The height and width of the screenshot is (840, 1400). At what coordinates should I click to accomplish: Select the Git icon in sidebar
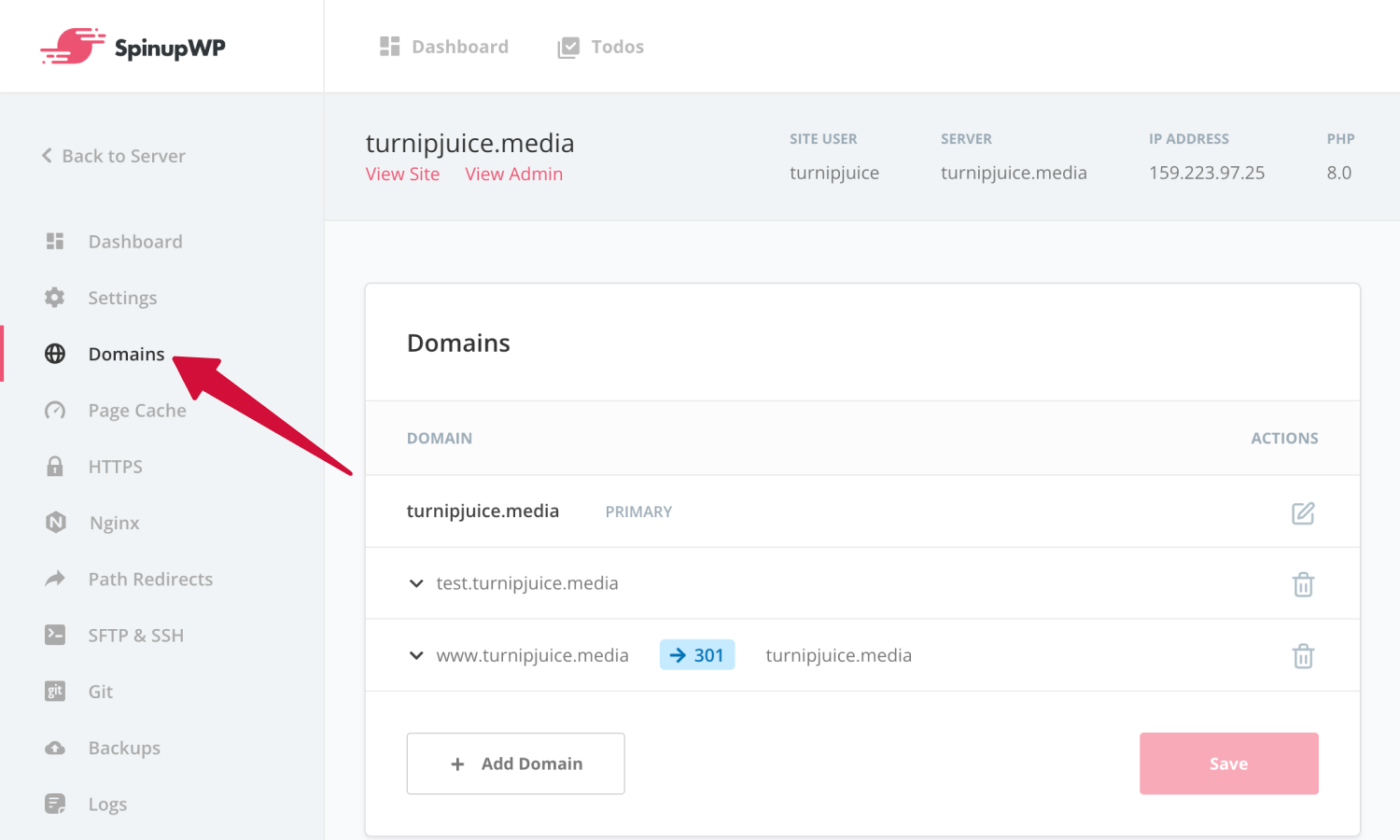pos(55,692)
